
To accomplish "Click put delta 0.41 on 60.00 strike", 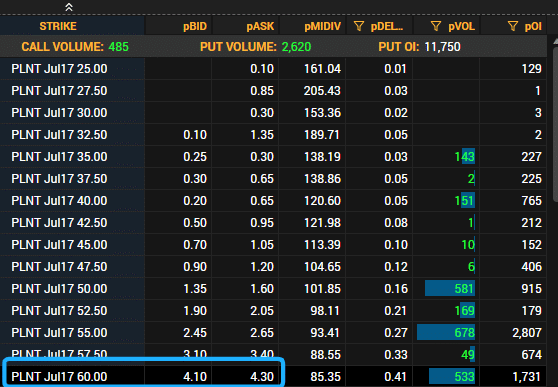I will tap(395, 377).
